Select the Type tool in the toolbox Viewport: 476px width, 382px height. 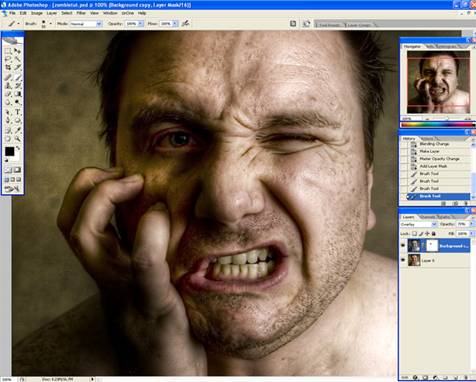point(18,112)
